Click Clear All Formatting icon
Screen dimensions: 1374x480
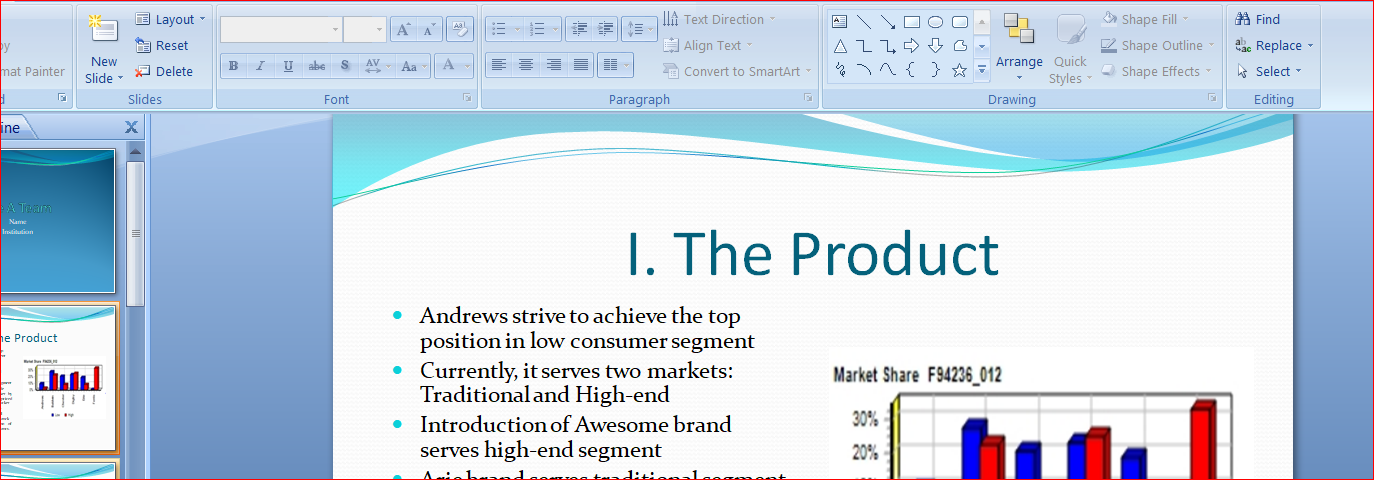coord(460,29)
